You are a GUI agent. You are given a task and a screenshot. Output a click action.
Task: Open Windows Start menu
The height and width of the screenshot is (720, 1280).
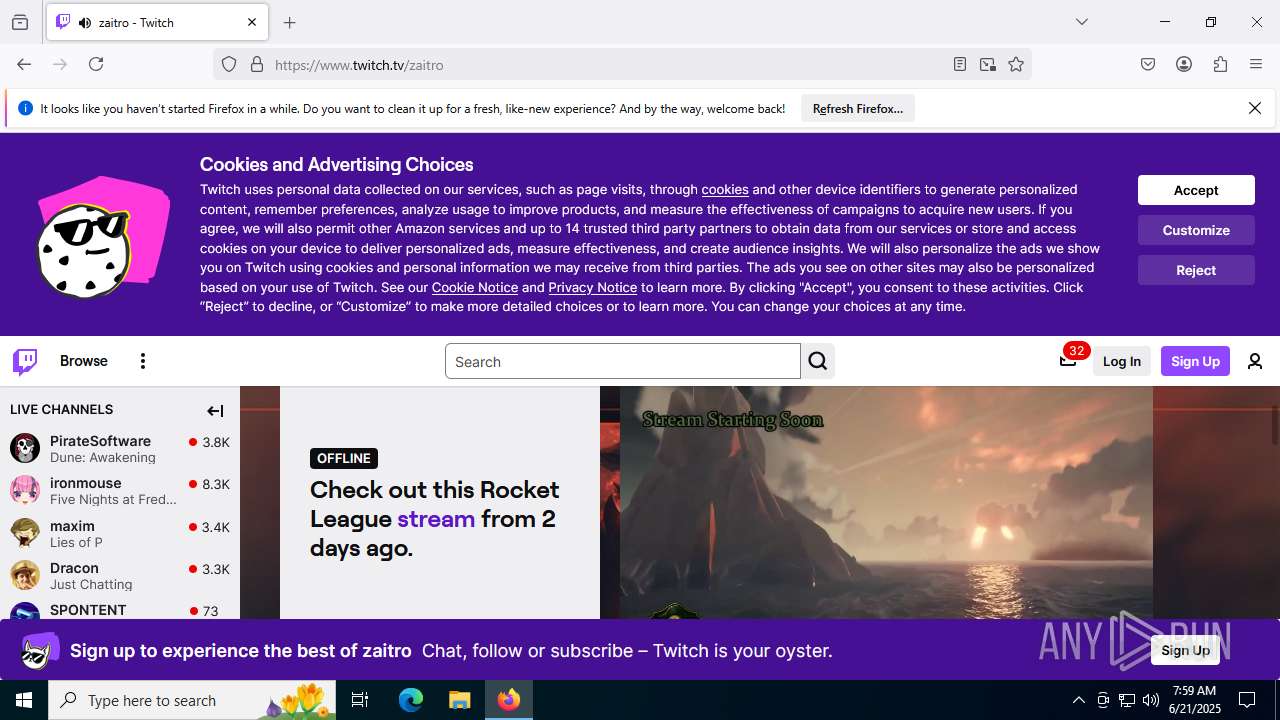(x=24, y=700)
